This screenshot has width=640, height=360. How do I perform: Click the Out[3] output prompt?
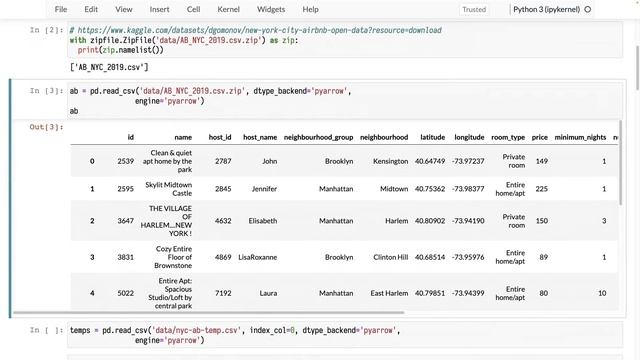[x=46, y=127]
